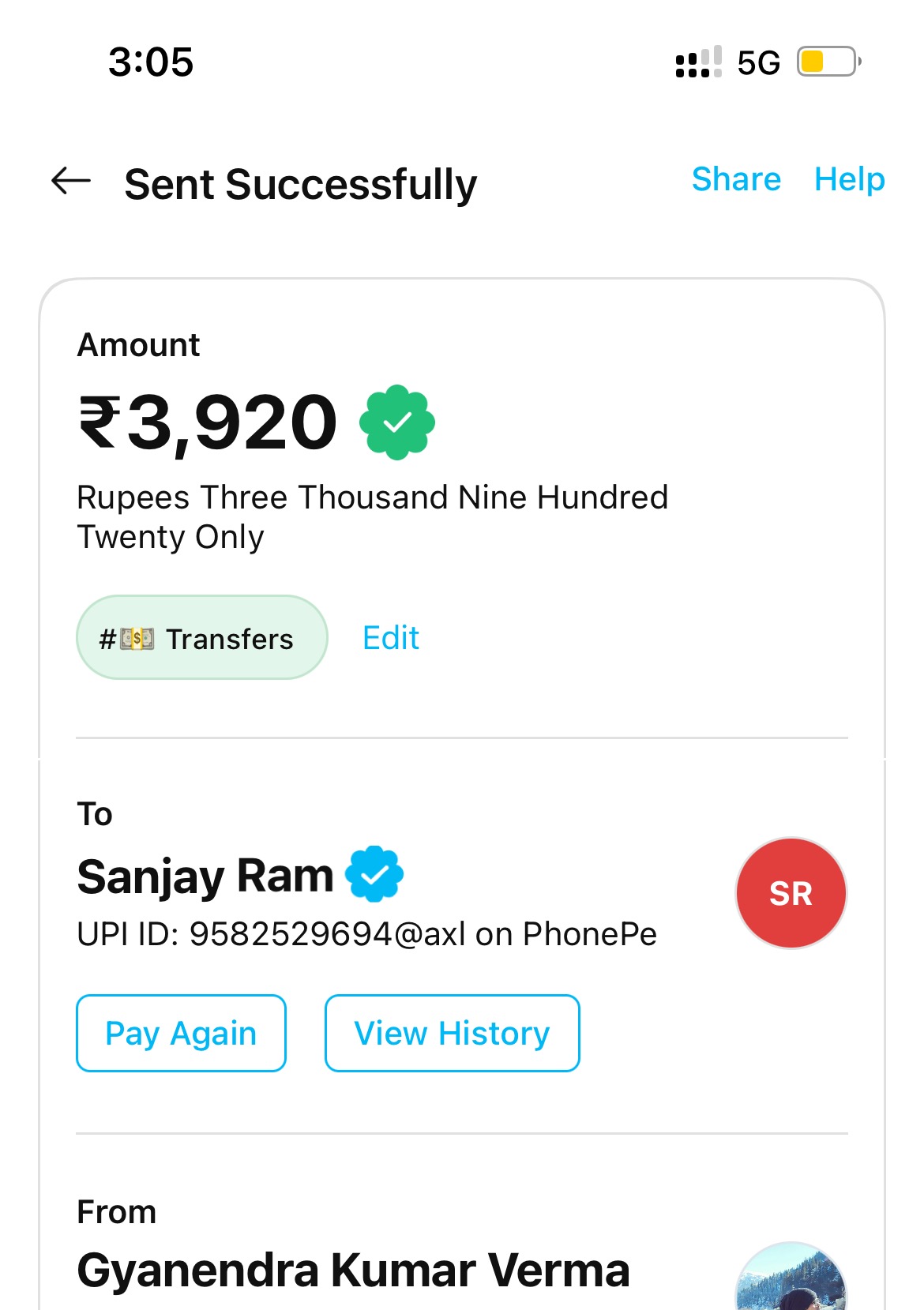Tap the Sent Successfully page title

pyautogui.click(x=300, y=184)
